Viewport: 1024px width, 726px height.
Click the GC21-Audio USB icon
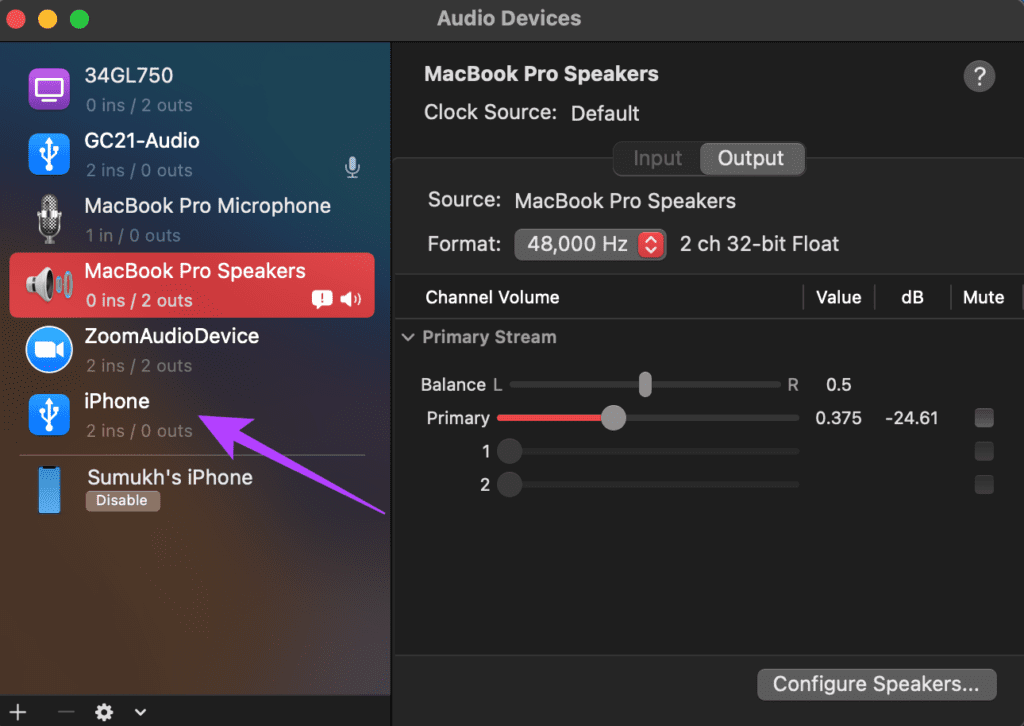[x=49, y=154]
